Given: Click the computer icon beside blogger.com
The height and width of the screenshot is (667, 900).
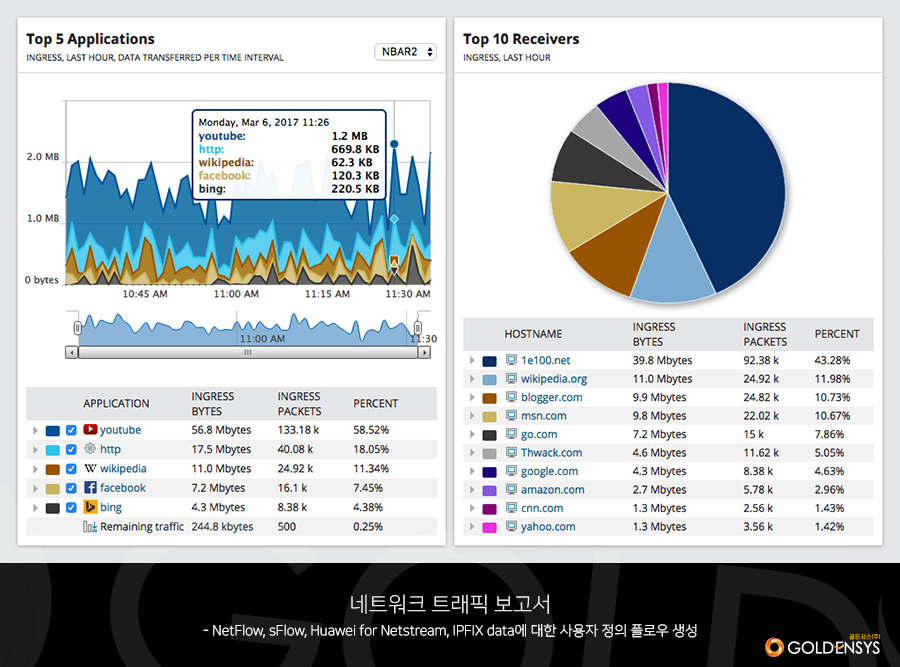Looking at the screenshot, I should (x=511, y=397).
